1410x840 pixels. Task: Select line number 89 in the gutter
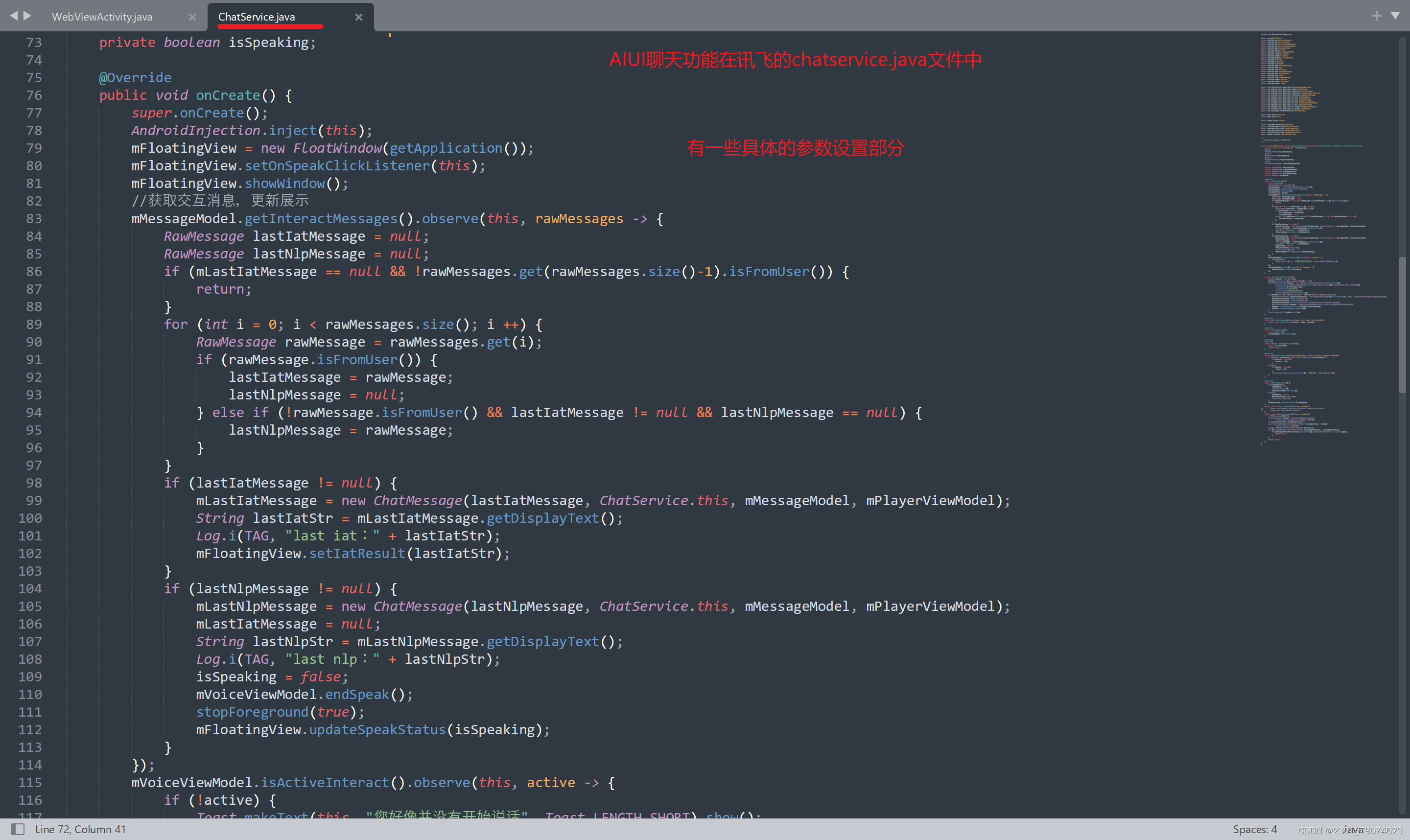33,325
